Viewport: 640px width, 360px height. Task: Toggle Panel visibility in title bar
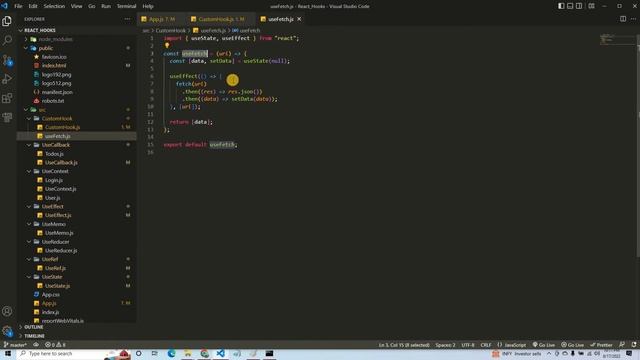coord(570,6)
